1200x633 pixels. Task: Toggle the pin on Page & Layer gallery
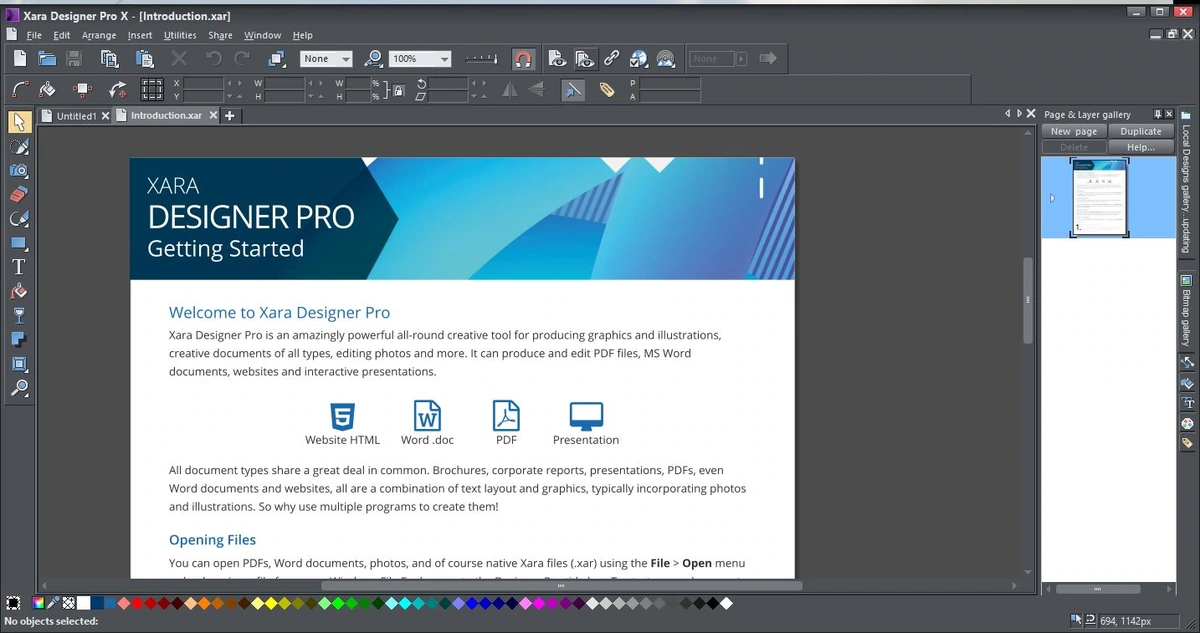pos(1158,115)
